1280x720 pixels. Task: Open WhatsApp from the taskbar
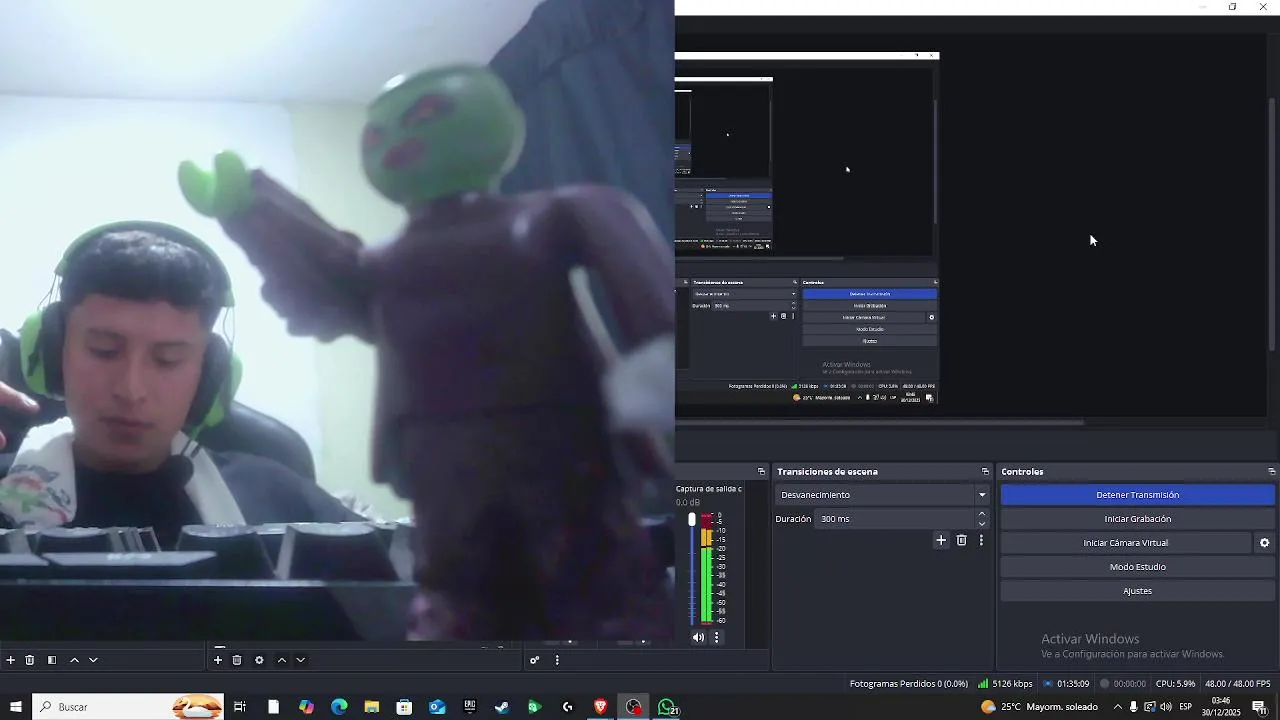[x=667, y=707]
